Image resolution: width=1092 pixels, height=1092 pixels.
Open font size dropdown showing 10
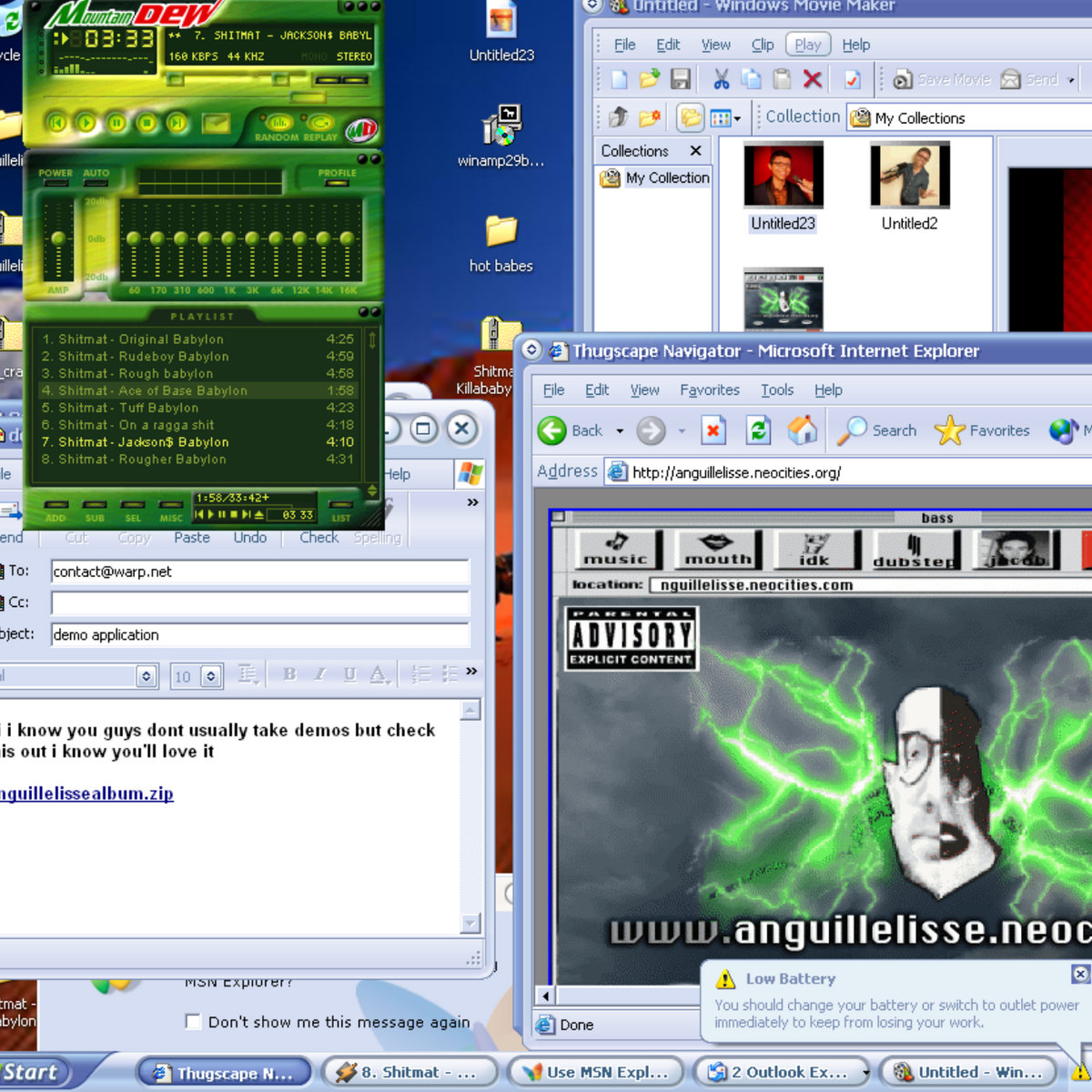pos(210,676)
